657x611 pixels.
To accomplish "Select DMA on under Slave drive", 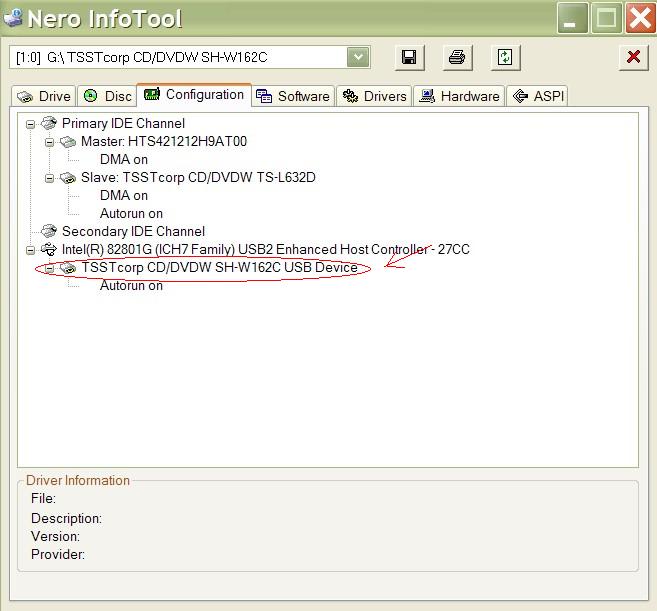I will tap(124, 195).
